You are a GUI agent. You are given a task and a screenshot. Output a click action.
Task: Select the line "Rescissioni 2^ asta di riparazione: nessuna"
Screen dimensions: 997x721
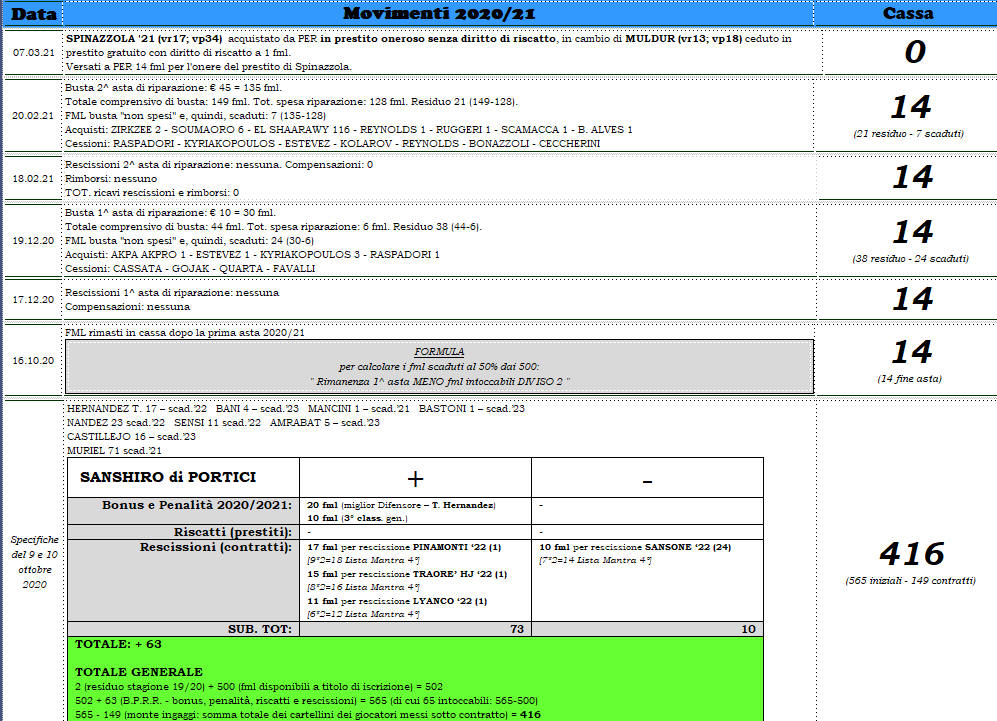[x=219, y=165]
